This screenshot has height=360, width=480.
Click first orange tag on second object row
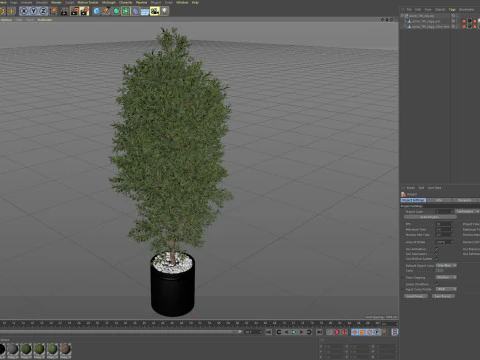[x=464, y=21]
